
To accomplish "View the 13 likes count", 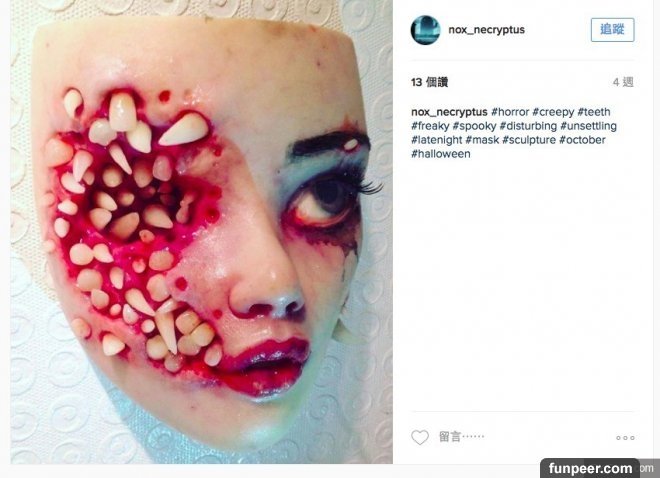I will coord(429,82).
